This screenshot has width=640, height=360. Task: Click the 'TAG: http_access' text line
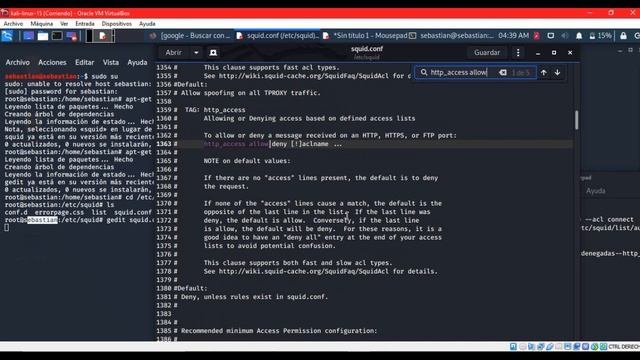coord(215,110)
